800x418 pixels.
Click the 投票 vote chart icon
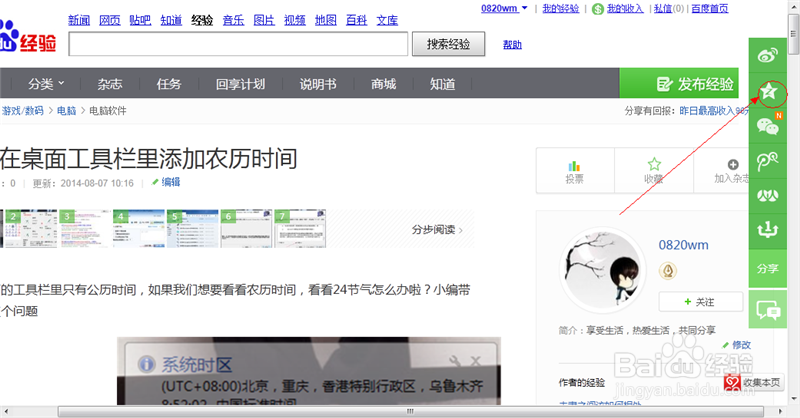tap(574, 166)
